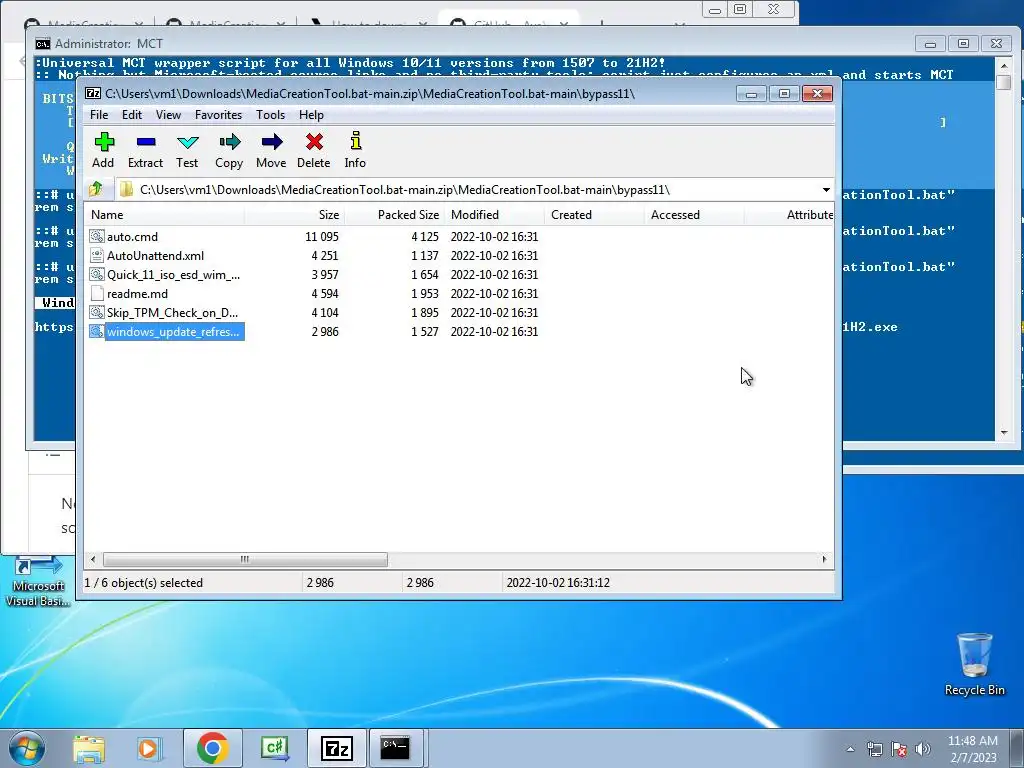
Task: Click the MCT console scrollbar down arrow
Action: 1004,433
